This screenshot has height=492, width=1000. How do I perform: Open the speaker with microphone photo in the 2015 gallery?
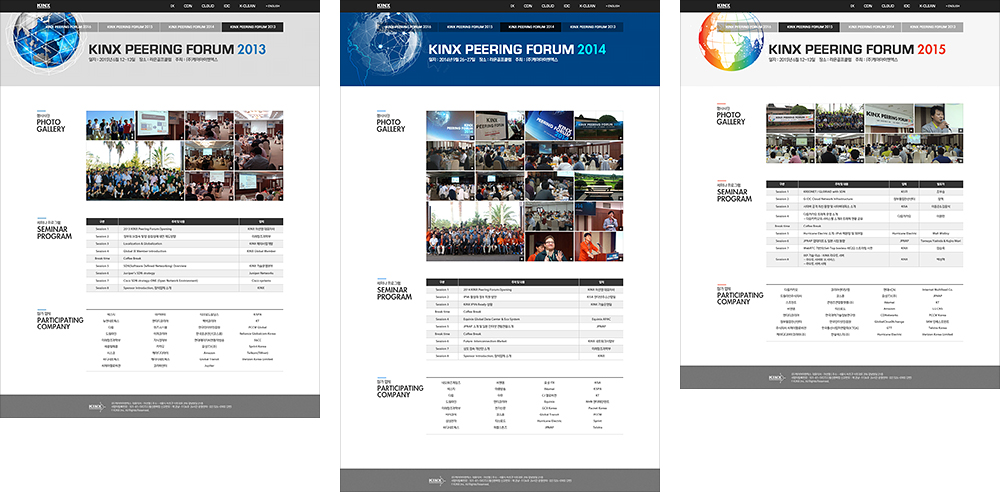(938, 118)
